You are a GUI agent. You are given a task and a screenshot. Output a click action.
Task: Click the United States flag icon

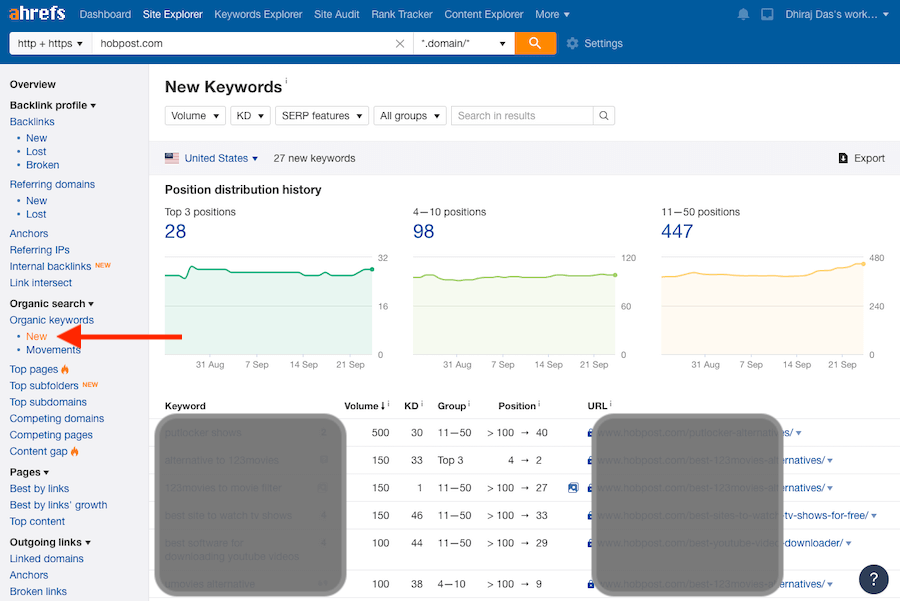coord(172,158)
